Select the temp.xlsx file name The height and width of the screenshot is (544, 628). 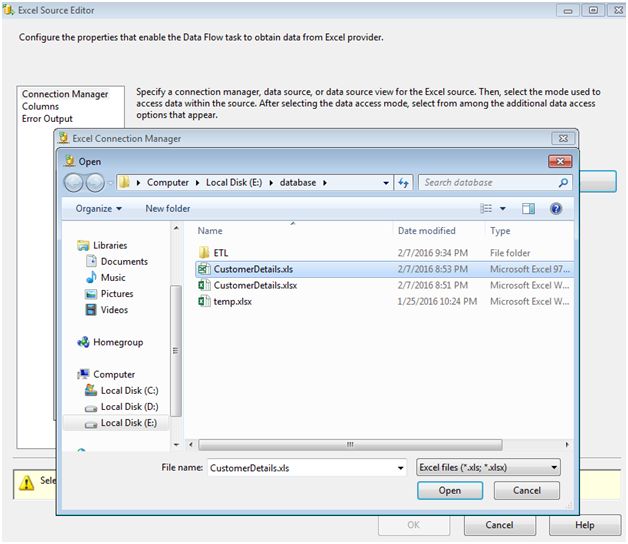click(232, 302)
